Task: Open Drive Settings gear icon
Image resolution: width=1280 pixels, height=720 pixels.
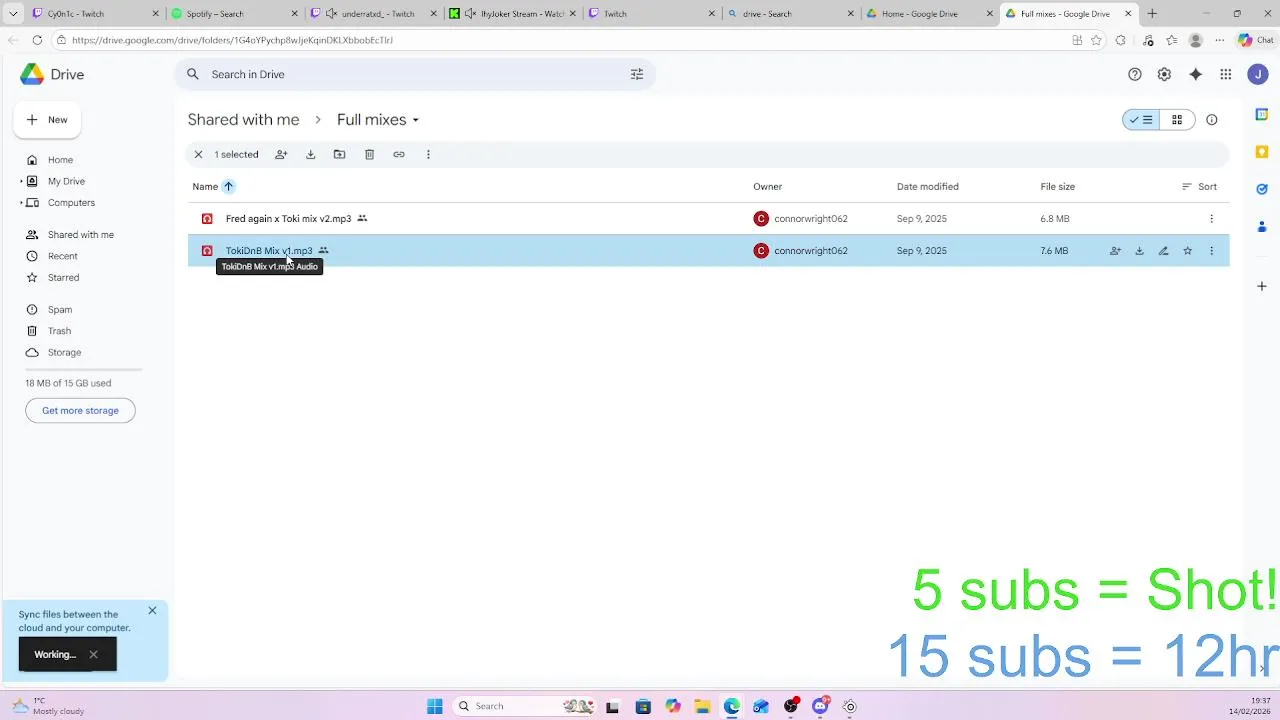Action: click(1164, 74)
